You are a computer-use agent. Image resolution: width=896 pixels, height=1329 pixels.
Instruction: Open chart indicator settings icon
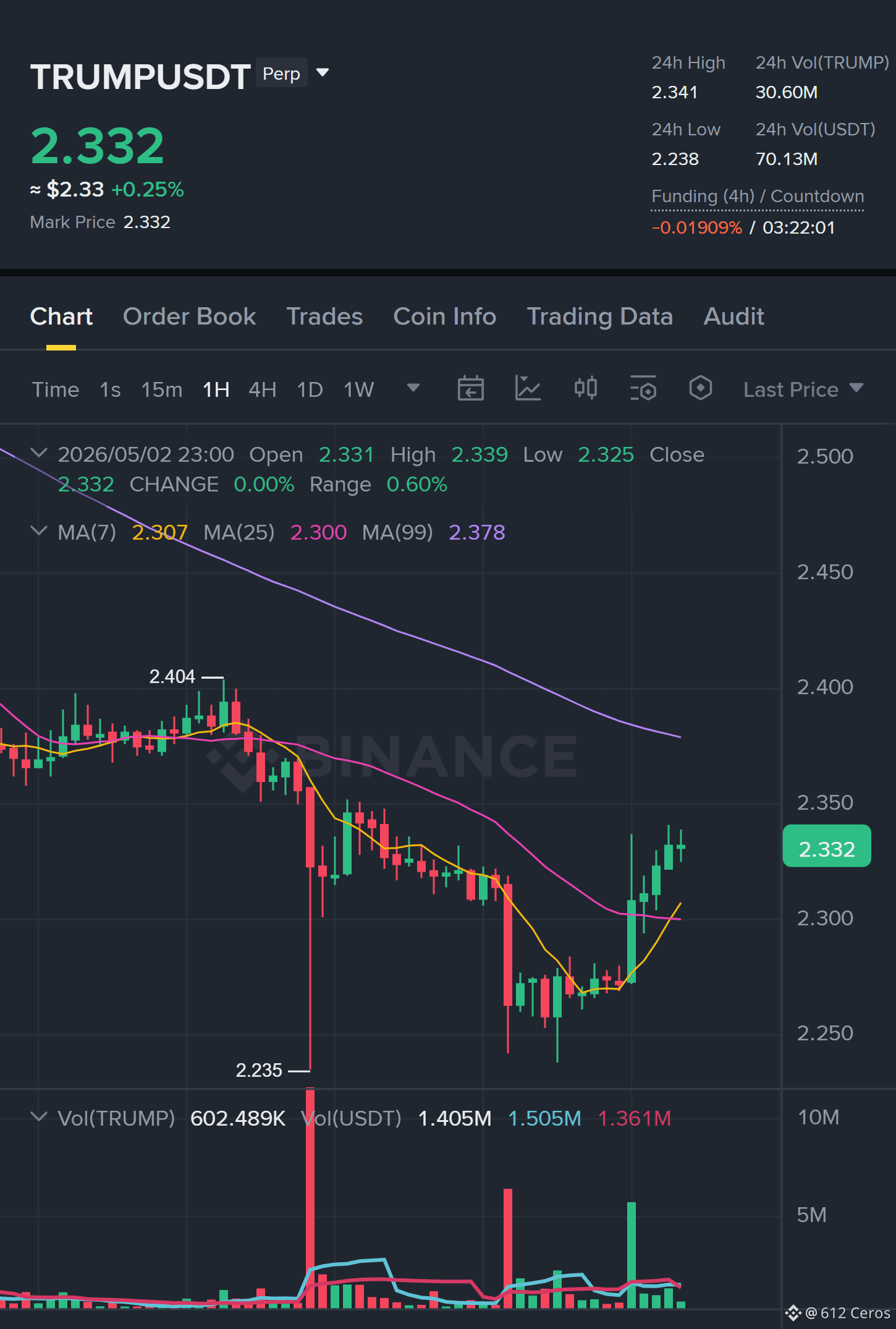(x=643, y=389)
